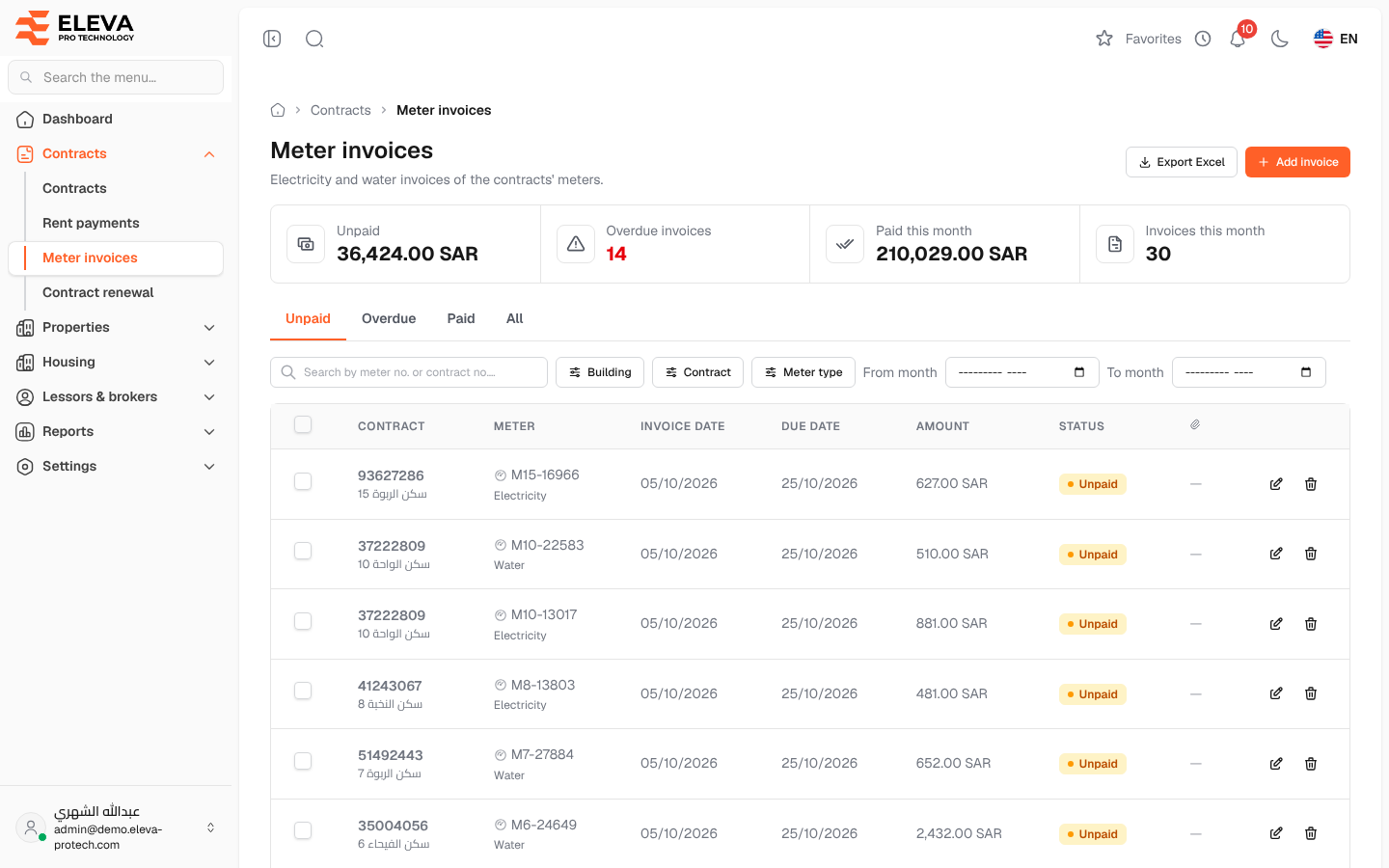Open the calendar picker for From month
Screen dimensions: 1389x868
coord(1079,372)
